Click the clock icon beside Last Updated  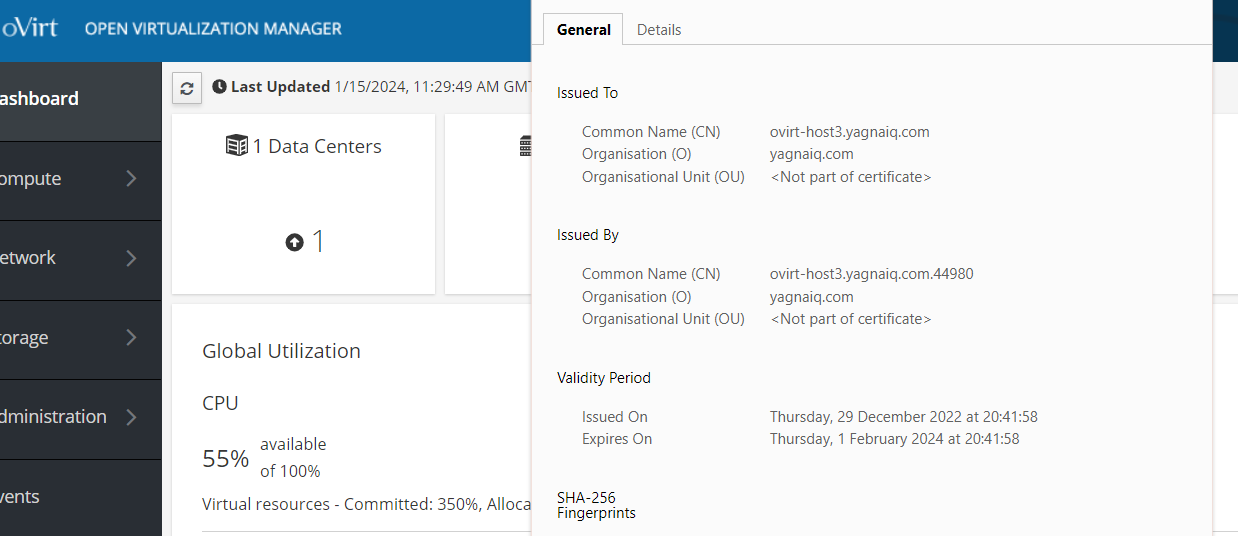(x=220, y=87)
